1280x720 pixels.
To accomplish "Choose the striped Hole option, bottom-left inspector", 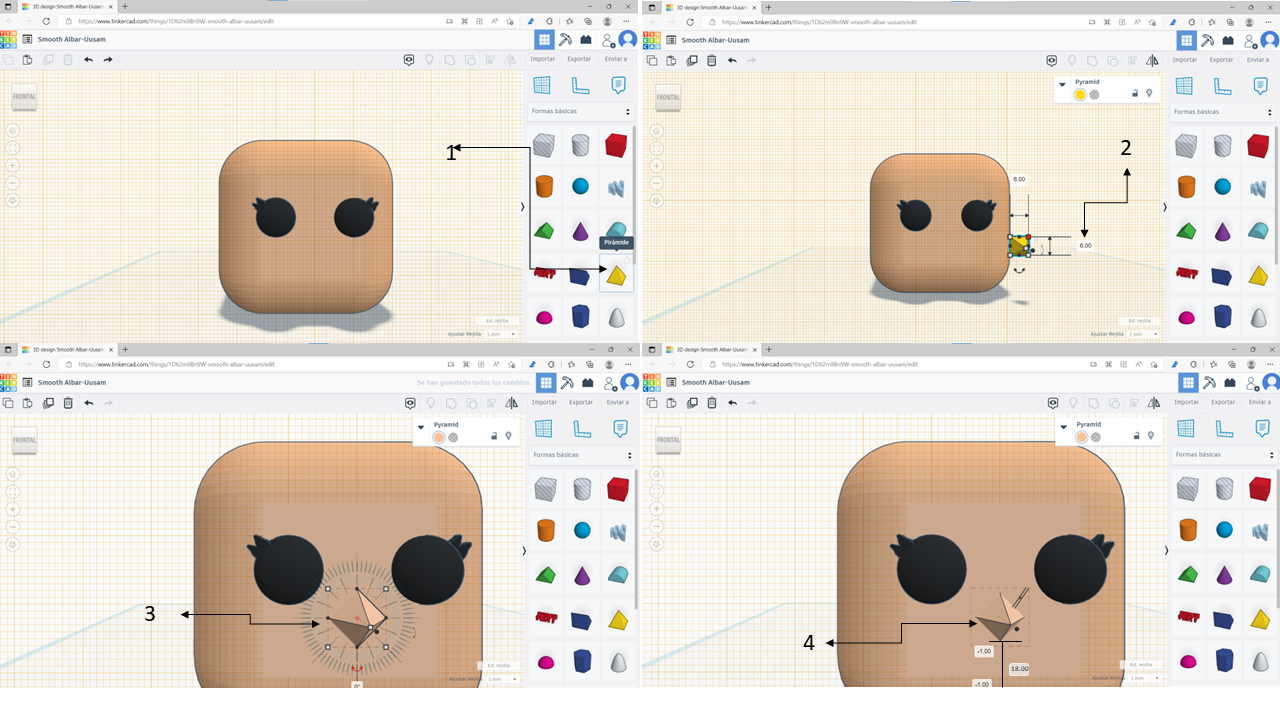I will [453, 437].
